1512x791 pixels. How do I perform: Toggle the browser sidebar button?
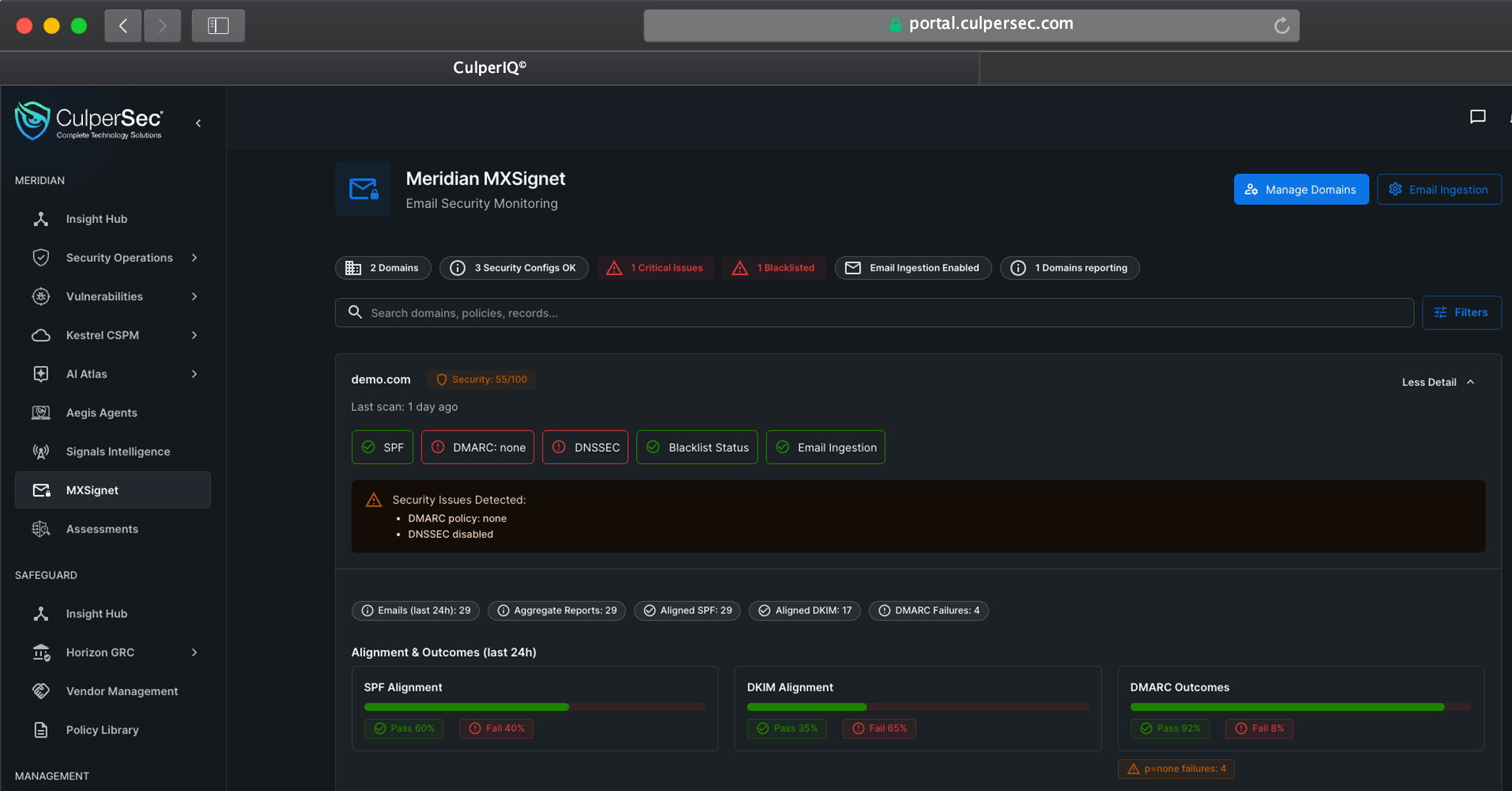tap(218, 25)
